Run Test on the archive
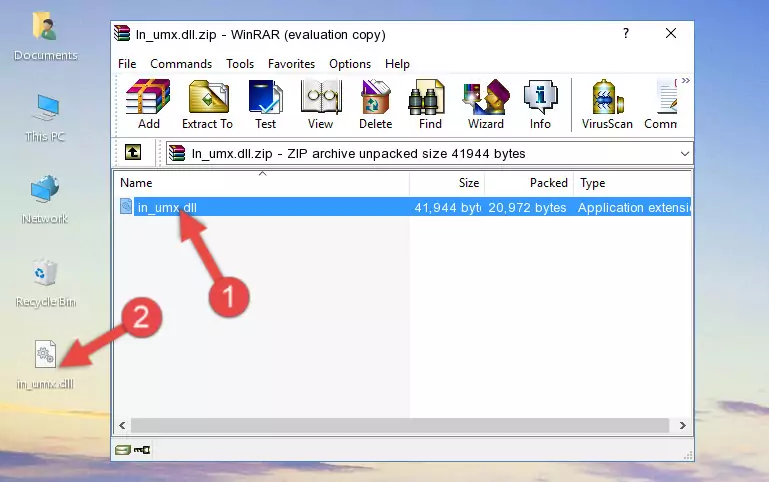This screenshot has height=482, width=769. pyautogui.click(x=265, y=104)
